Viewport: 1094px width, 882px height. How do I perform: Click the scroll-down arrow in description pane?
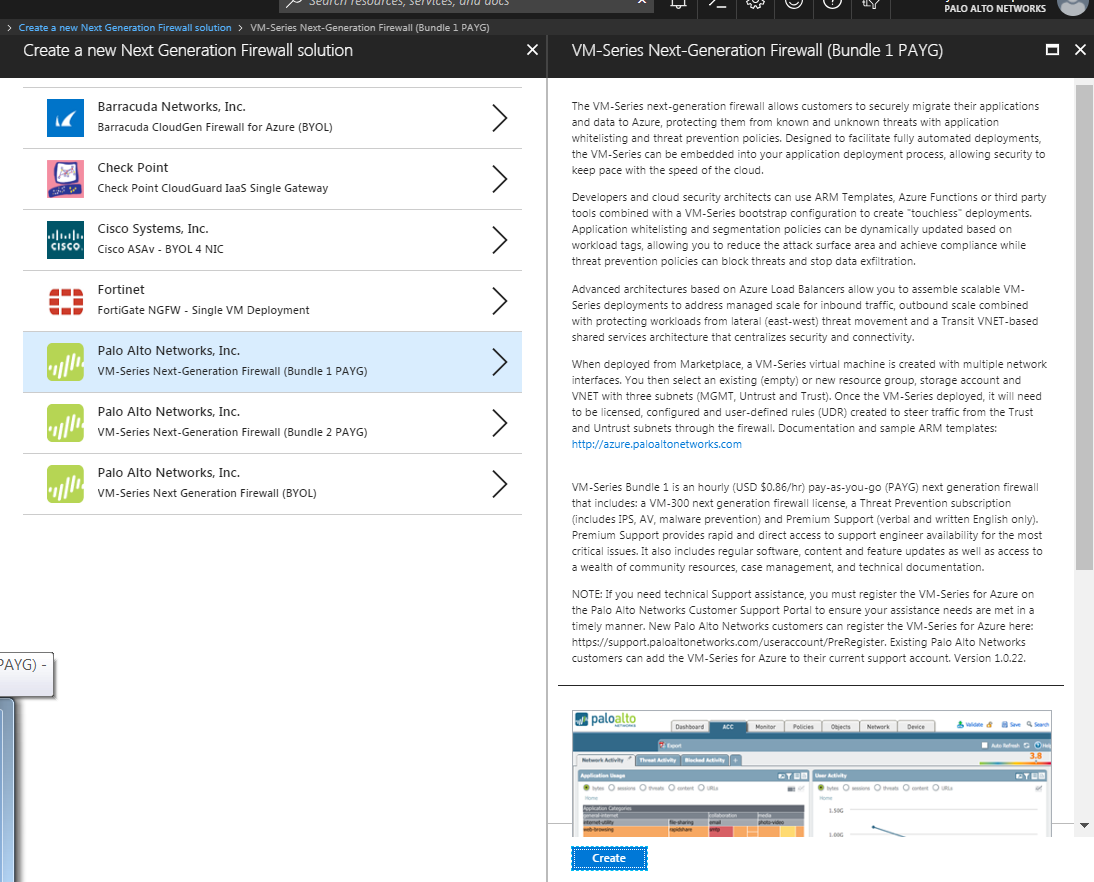(1084, 825)
